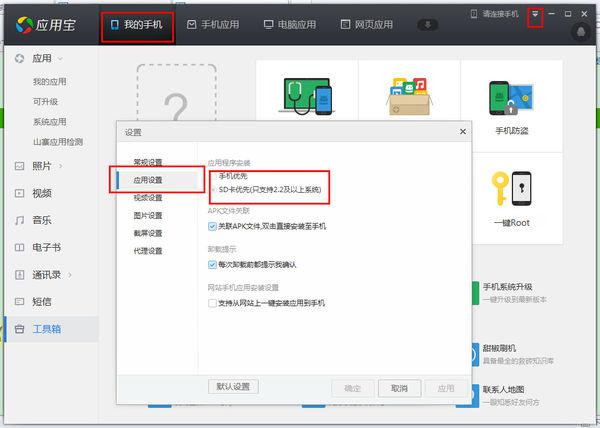Expand the 通讯录 chevron
The image size is (600, 428).
[70, 275]
